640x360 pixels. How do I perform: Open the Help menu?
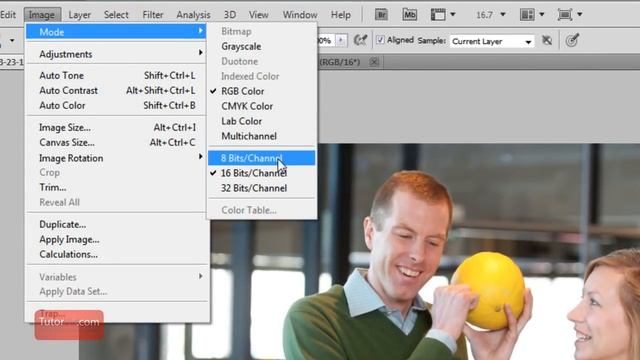pos(341,15)
